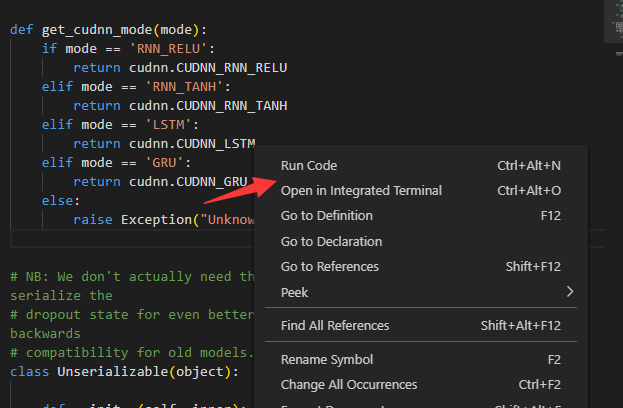Click the Unserializable class name
623x408 pixels.
tap(113, 371)
